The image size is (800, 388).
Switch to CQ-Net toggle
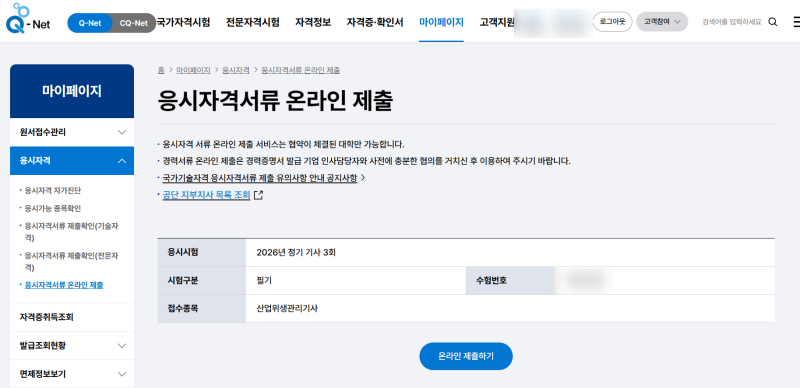pyautogui.click(x=134, y=23)
